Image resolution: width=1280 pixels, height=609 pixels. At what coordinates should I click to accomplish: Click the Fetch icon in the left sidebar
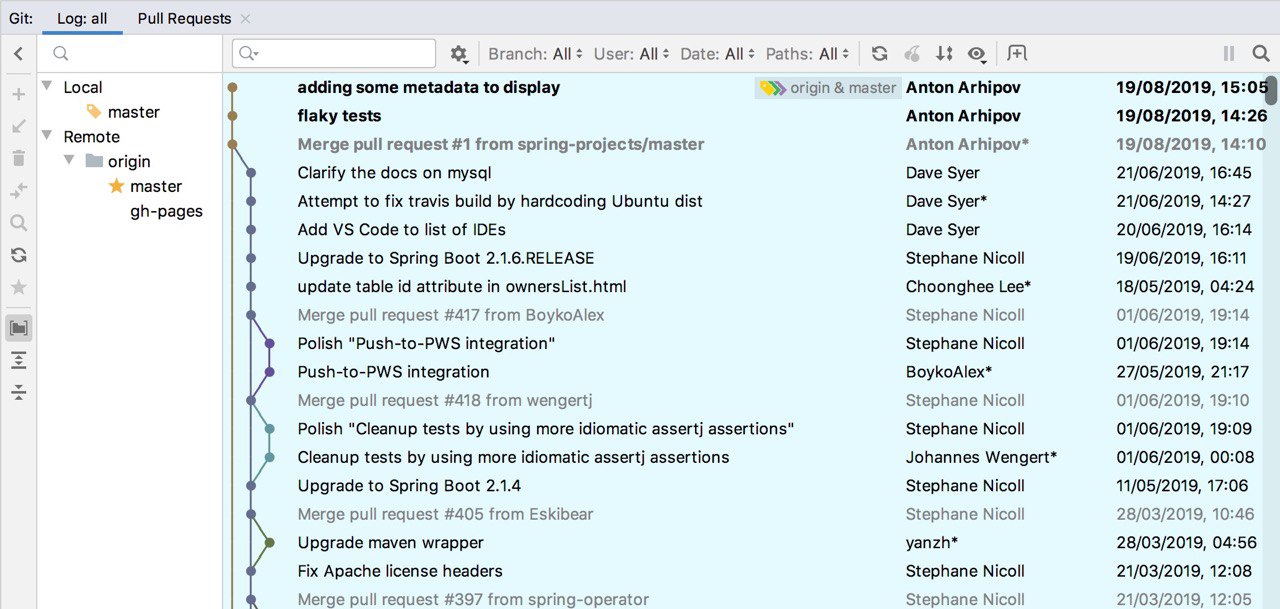click(x=18, y=255)
